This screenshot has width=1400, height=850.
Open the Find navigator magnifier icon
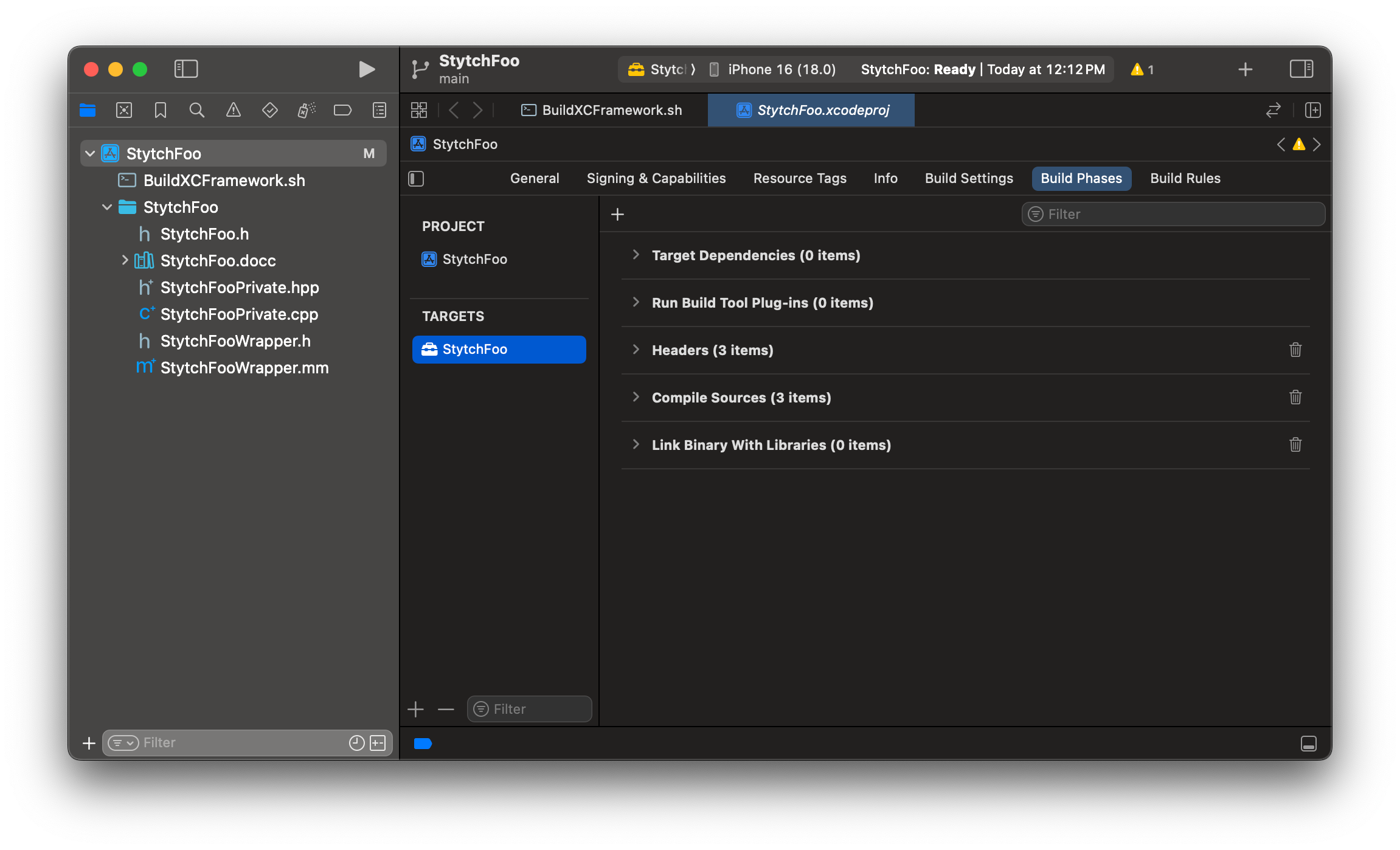[196, 110]
